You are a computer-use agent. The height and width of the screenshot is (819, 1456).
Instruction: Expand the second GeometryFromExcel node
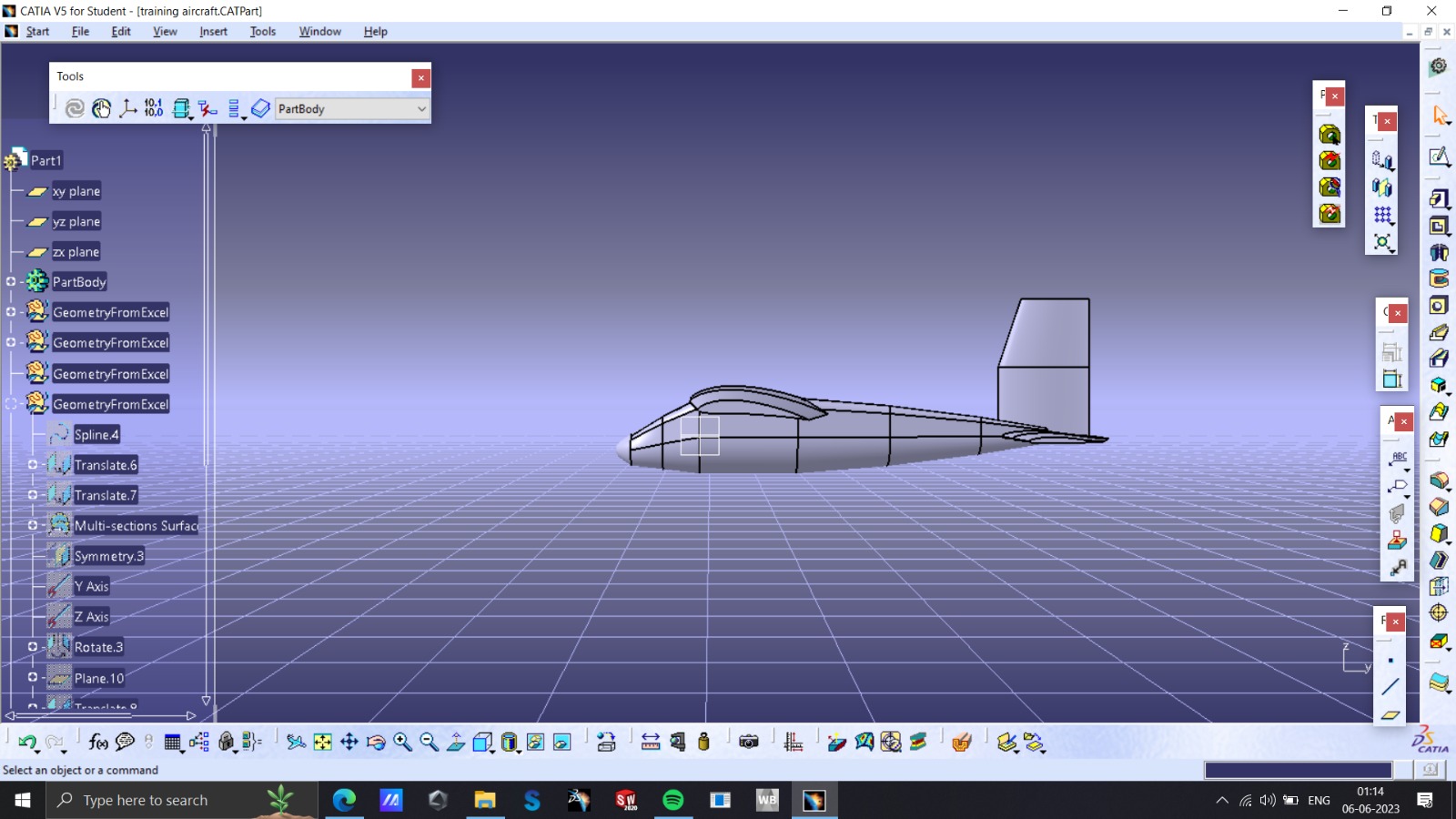[x=11, y=342]
